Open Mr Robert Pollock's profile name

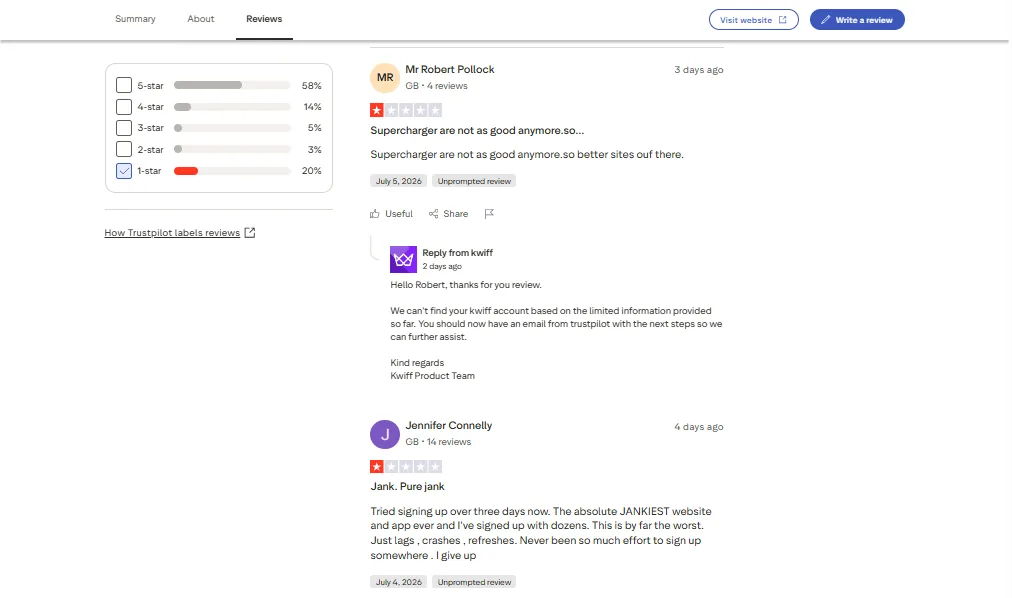pyautogui.click(x=449, y=69)
